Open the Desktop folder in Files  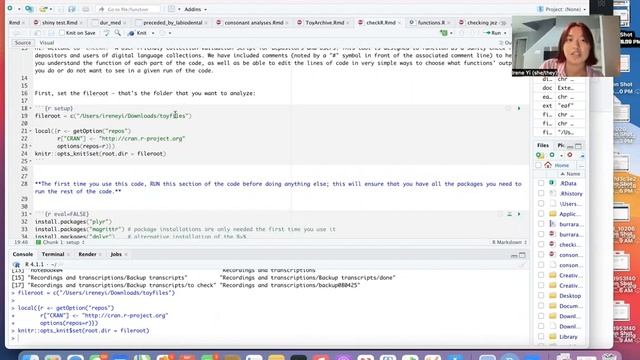pos(570,296)
